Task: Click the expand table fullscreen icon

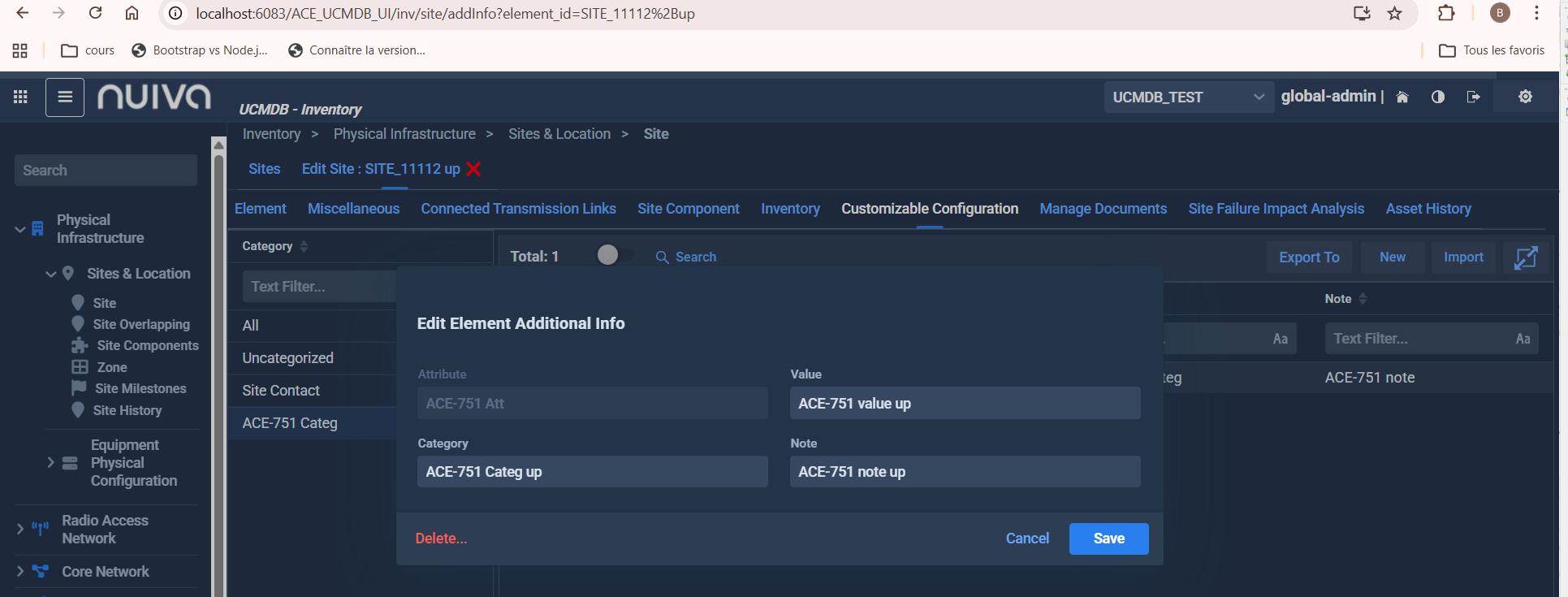Action: point(1525,258)
